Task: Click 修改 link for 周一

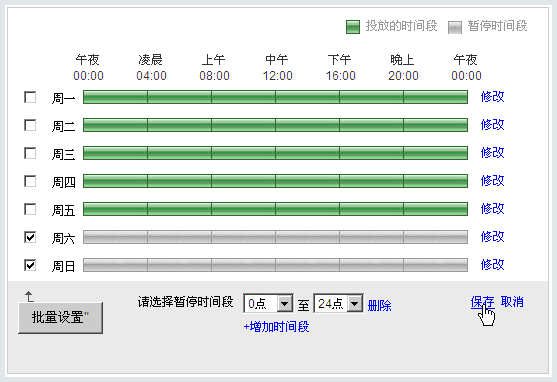Action: pyautogui.click(x=492, y=97)
